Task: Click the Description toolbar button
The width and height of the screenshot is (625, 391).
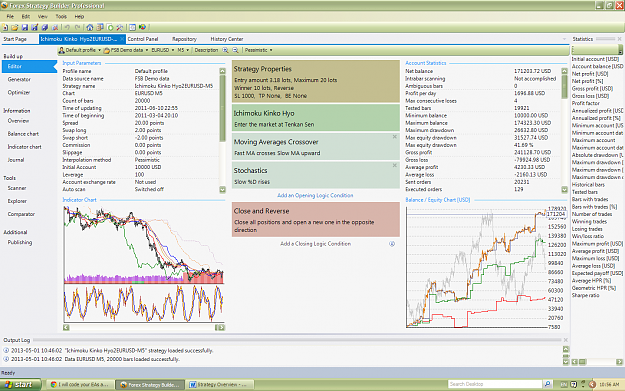Action: tap(206, 50)
